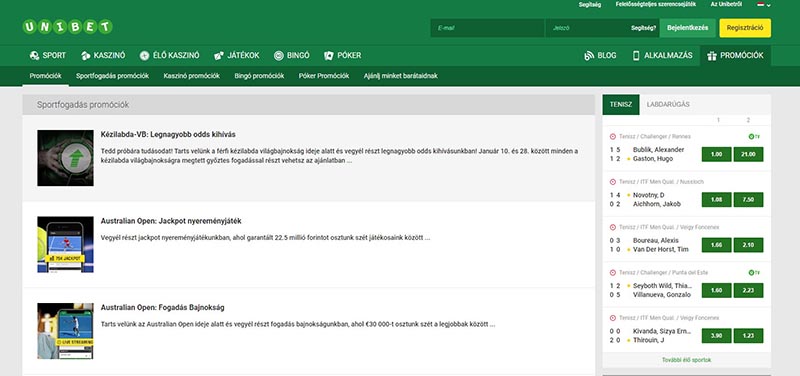Click the yellow Regisztráció button
This screenshot has width=800, height=376.
tap(745, 28)
